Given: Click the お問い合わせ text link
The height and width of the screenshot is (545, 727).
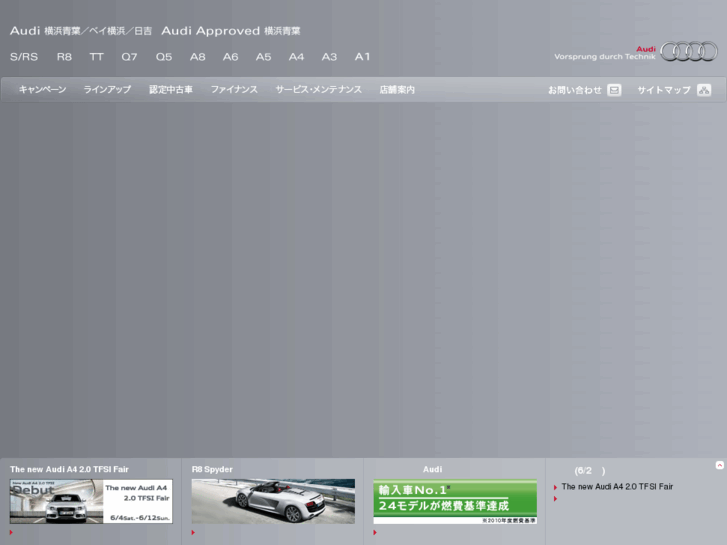Looking at the screenshot, I should (575, 90).
